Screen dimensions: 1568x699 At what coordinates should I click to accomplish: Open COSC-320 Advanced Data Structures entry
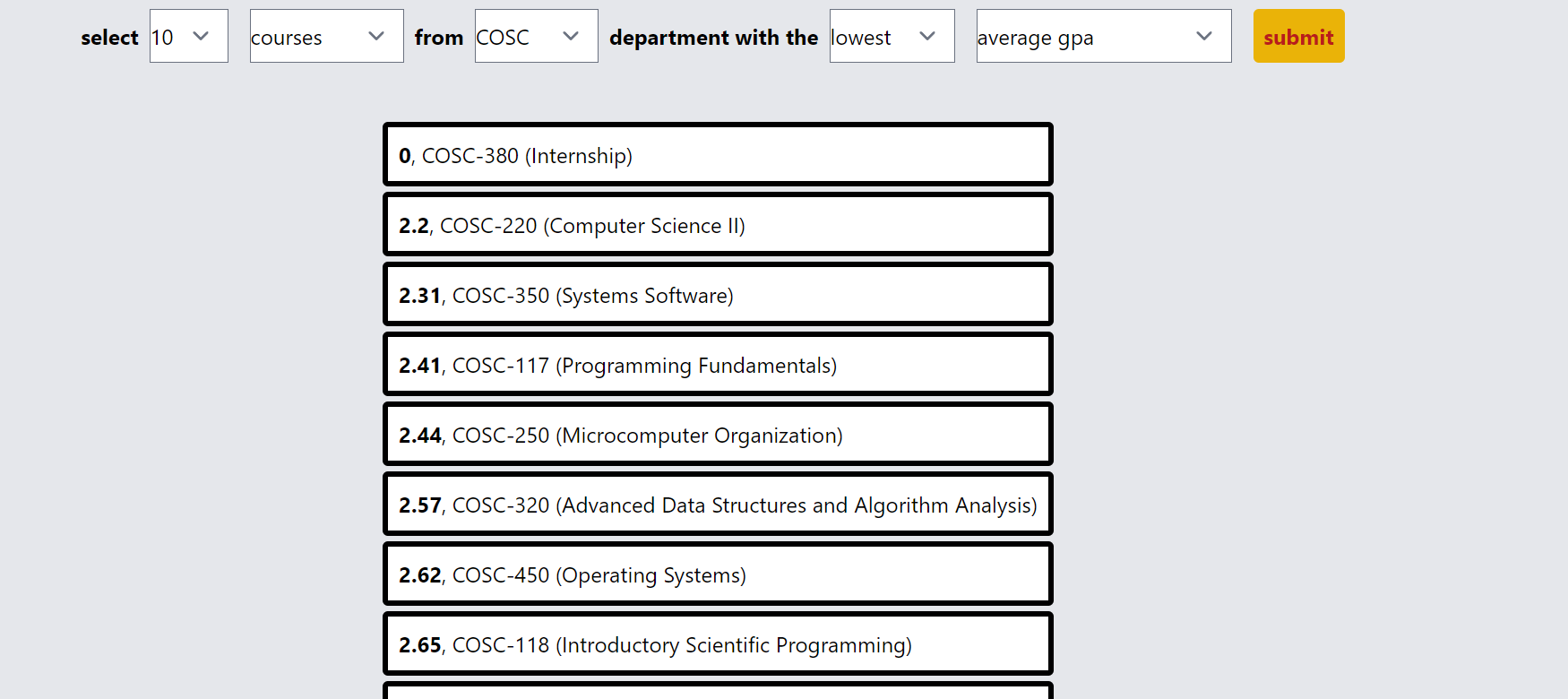(718, 504)
